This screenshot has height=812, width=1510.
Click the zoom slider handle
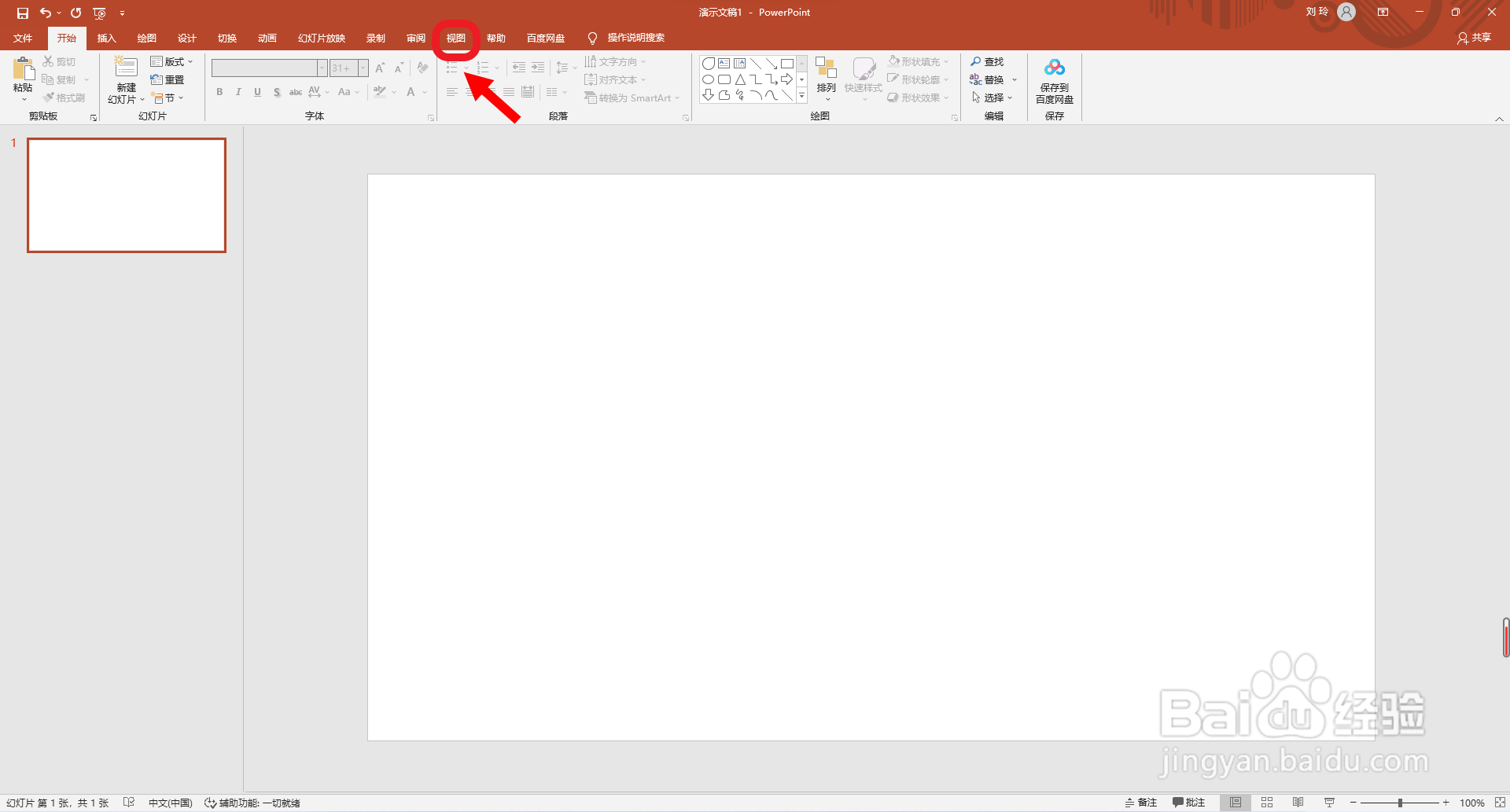coord(1400,803)
